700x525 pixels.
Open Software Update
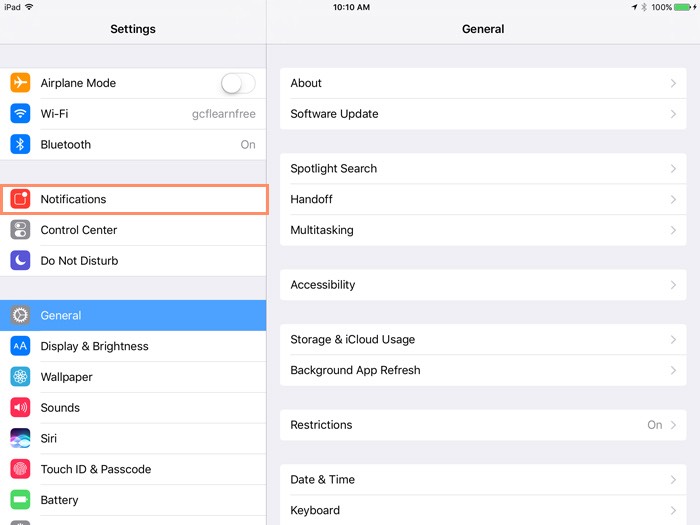pyautogui.click(x=334, y=114)
